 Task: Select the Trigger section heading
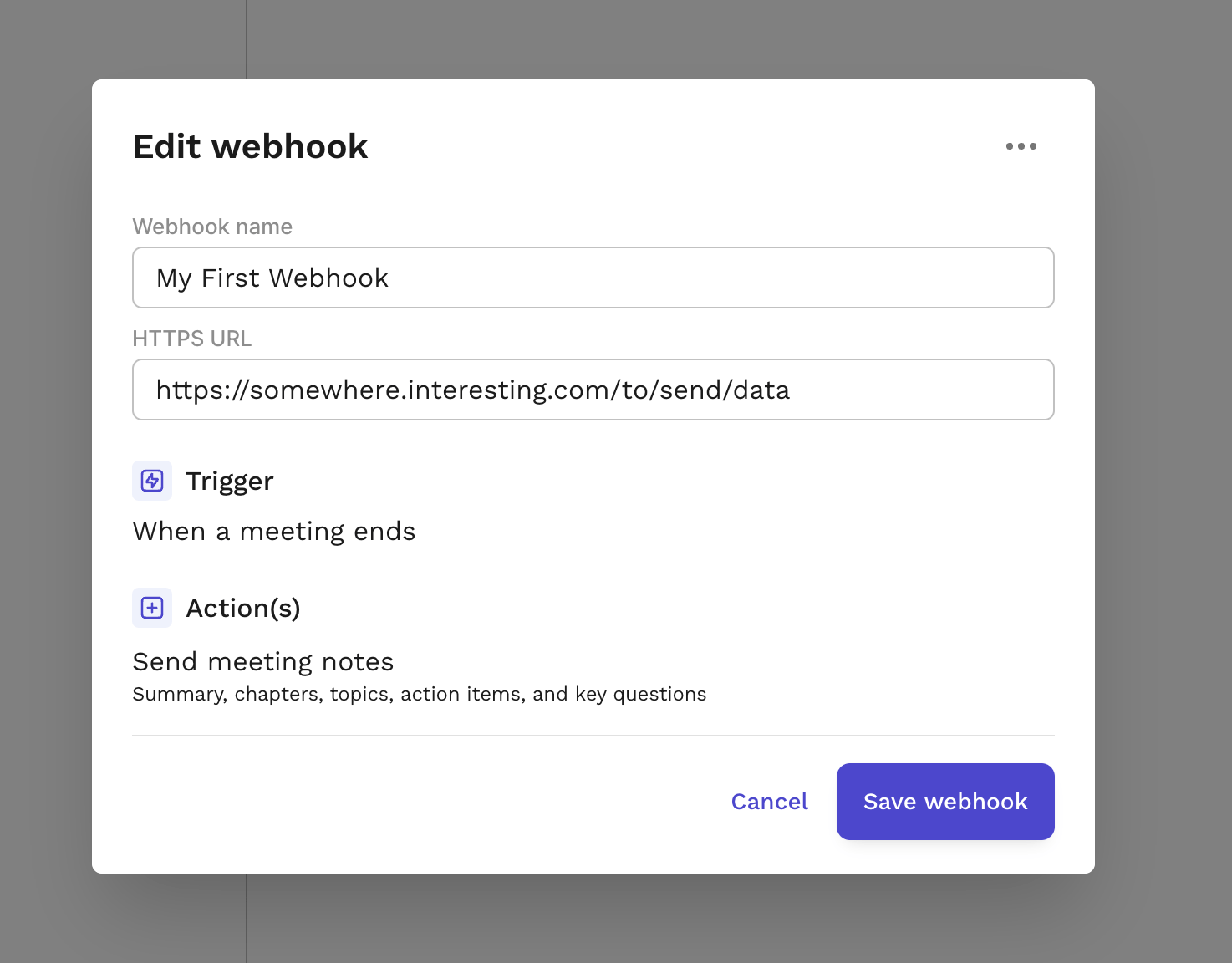click(230, 481)
